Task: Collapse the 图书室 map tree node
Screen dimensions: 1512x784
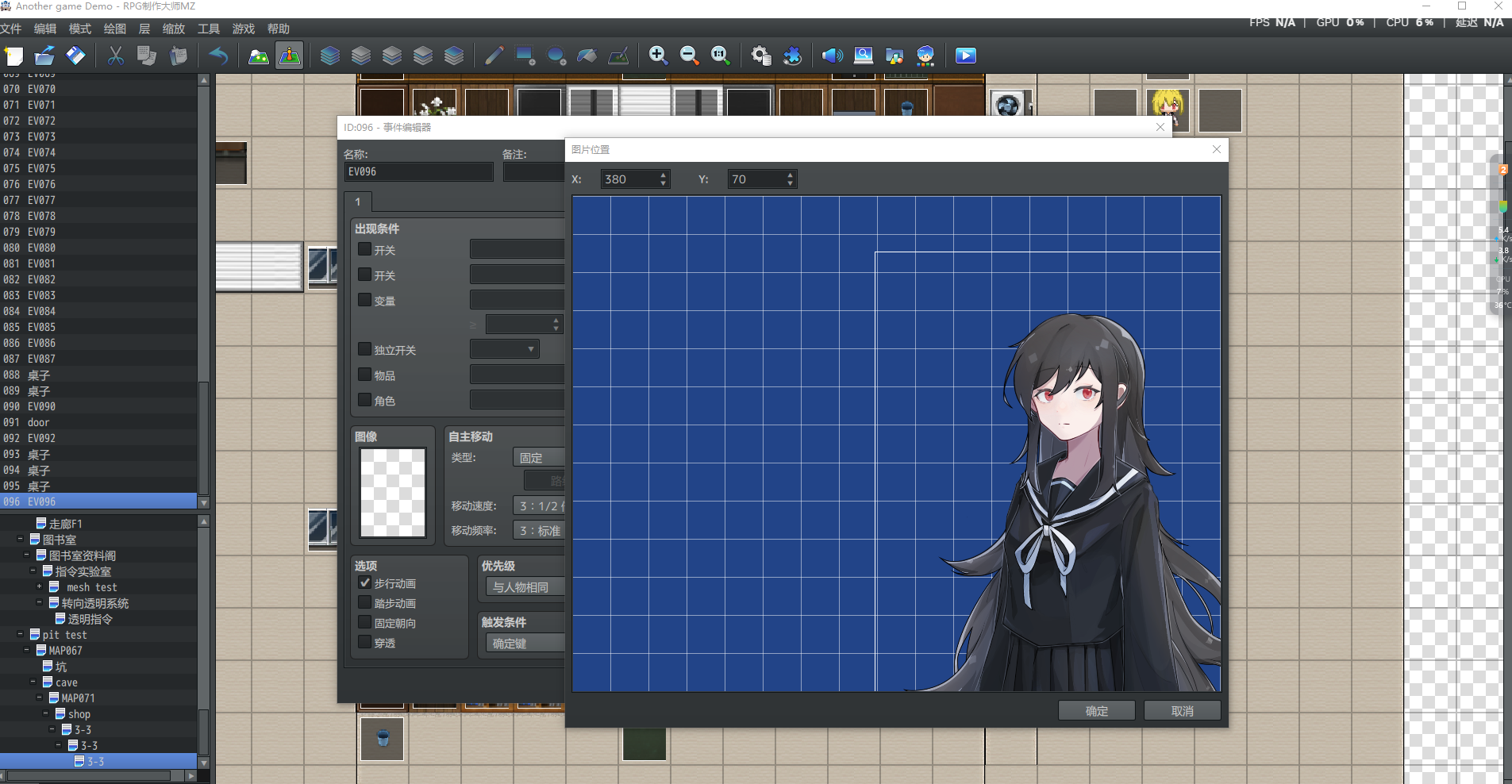Action: tap(20, 539)
